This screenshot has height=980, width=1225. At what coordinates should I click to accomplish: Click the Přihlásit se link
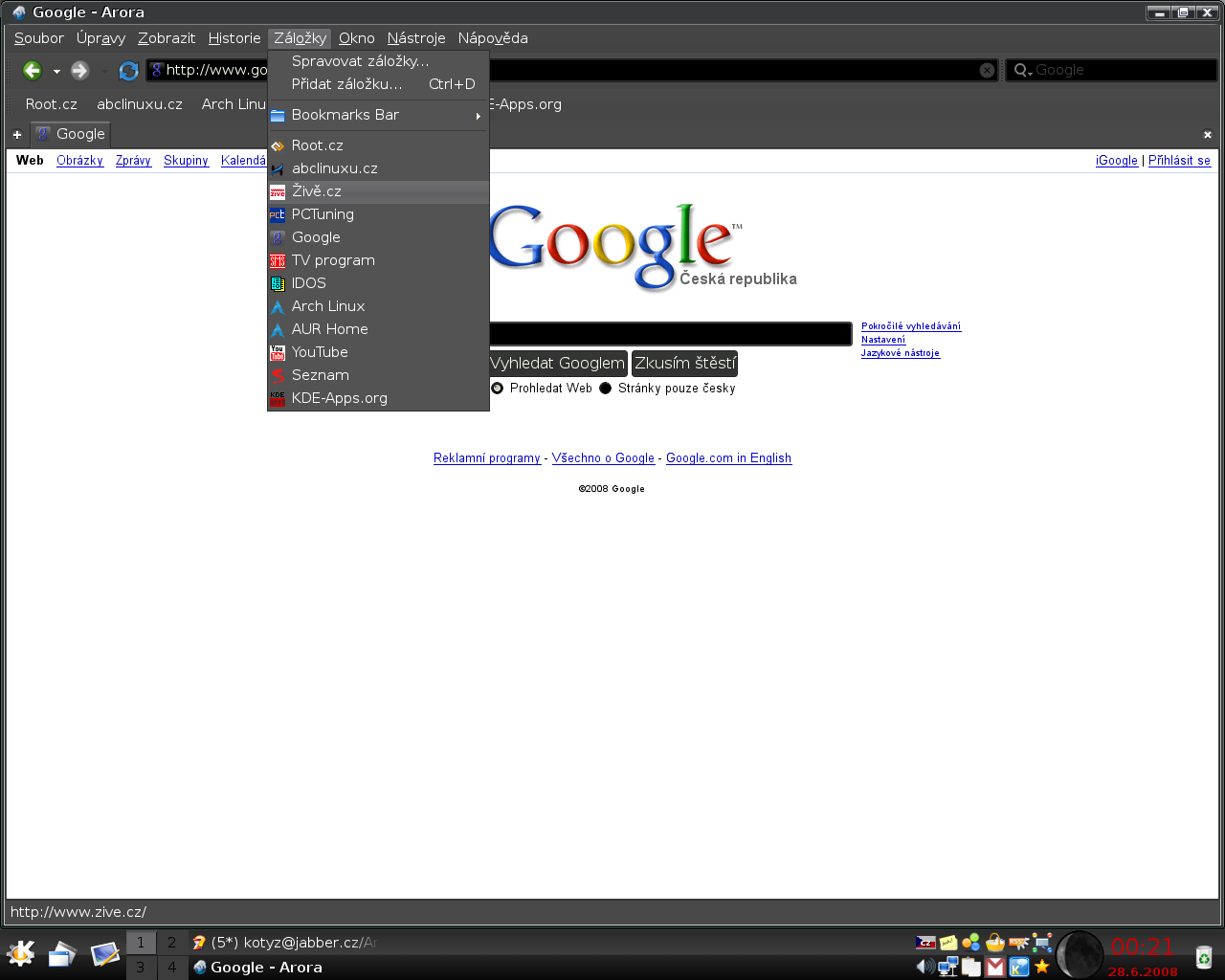(1179, 161)
